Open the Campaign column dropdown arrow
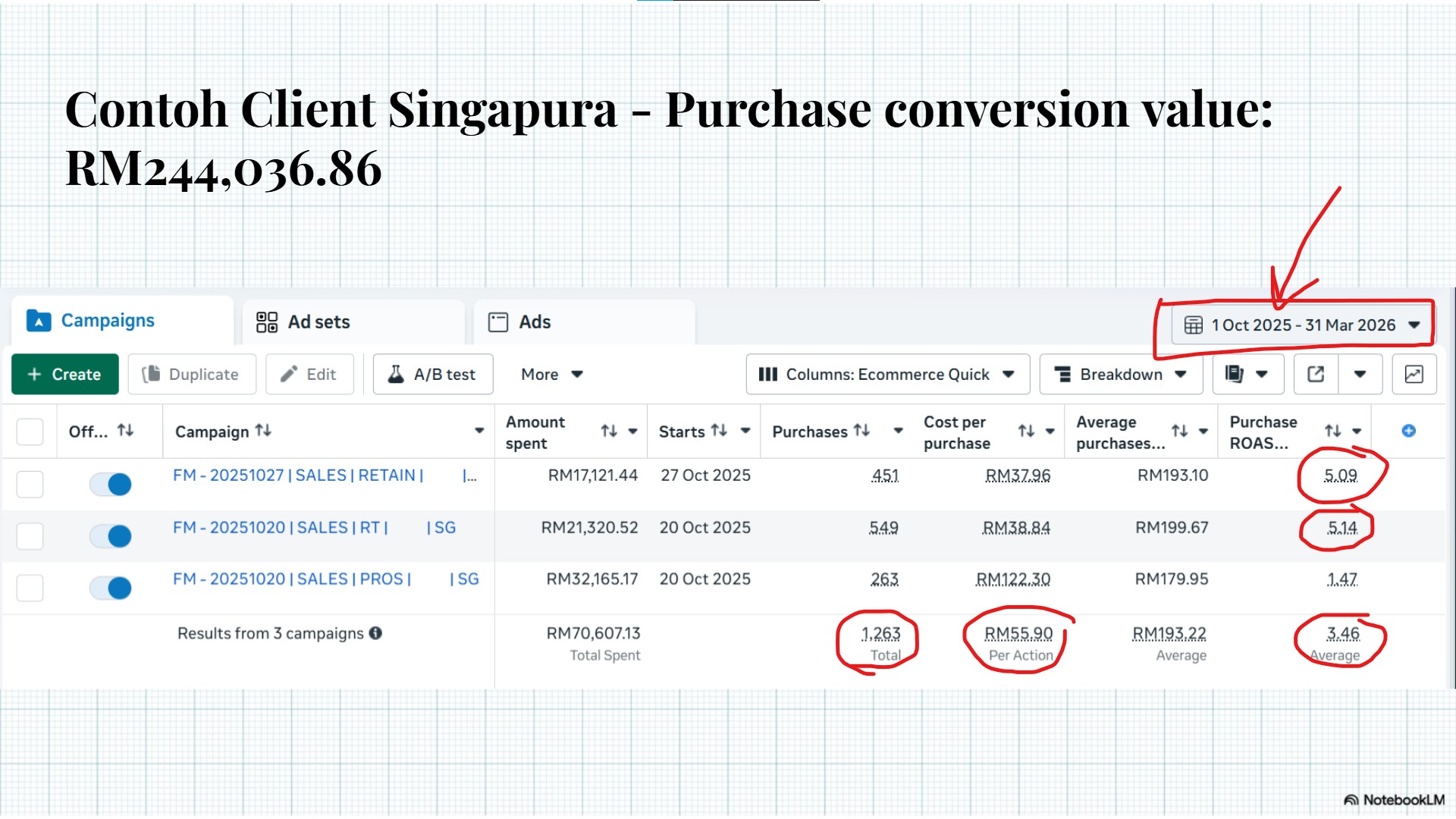 [x=479, y=431]
